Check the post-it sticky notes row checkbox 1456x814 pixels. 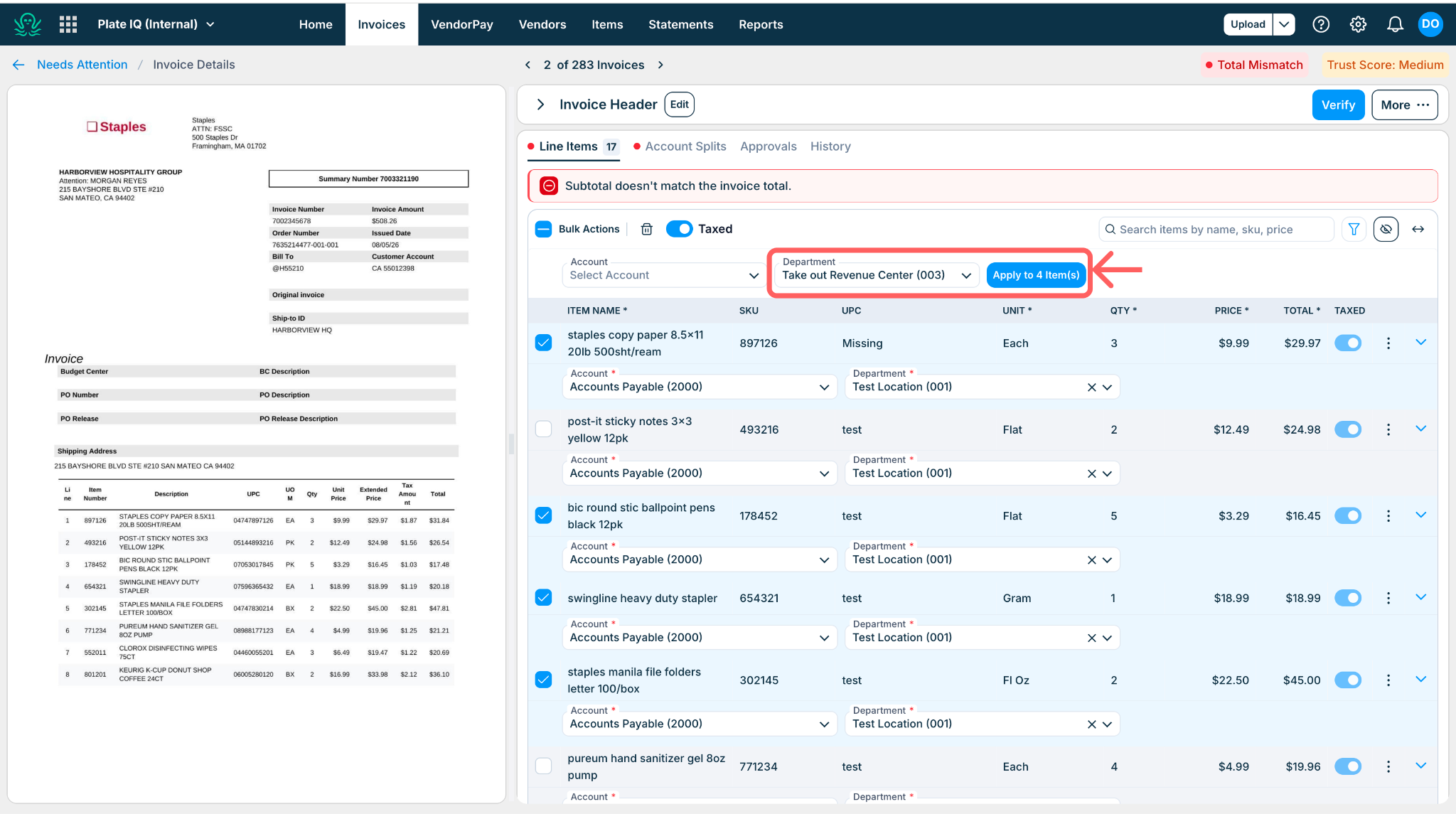(x=543, y=429)
